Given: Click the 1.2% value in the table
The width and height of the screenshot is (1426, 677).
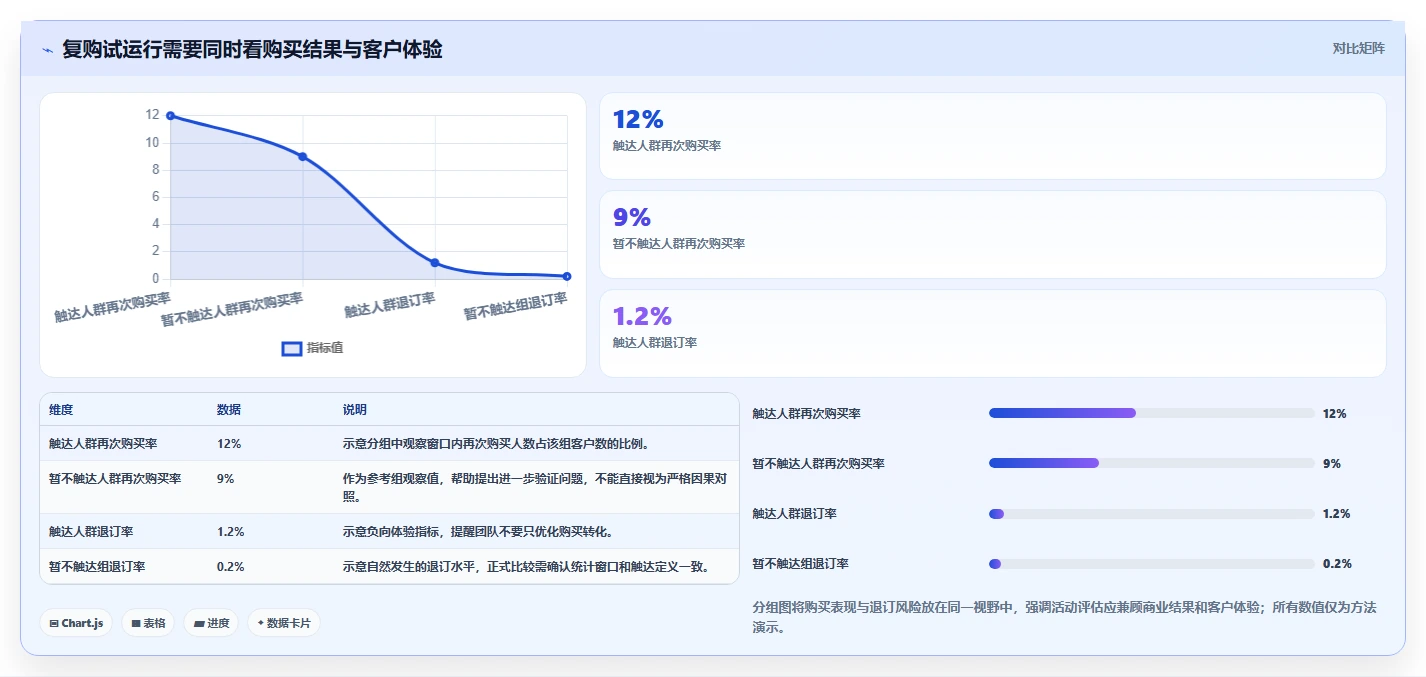Looking at the screenshot, I should click(231, 532).
